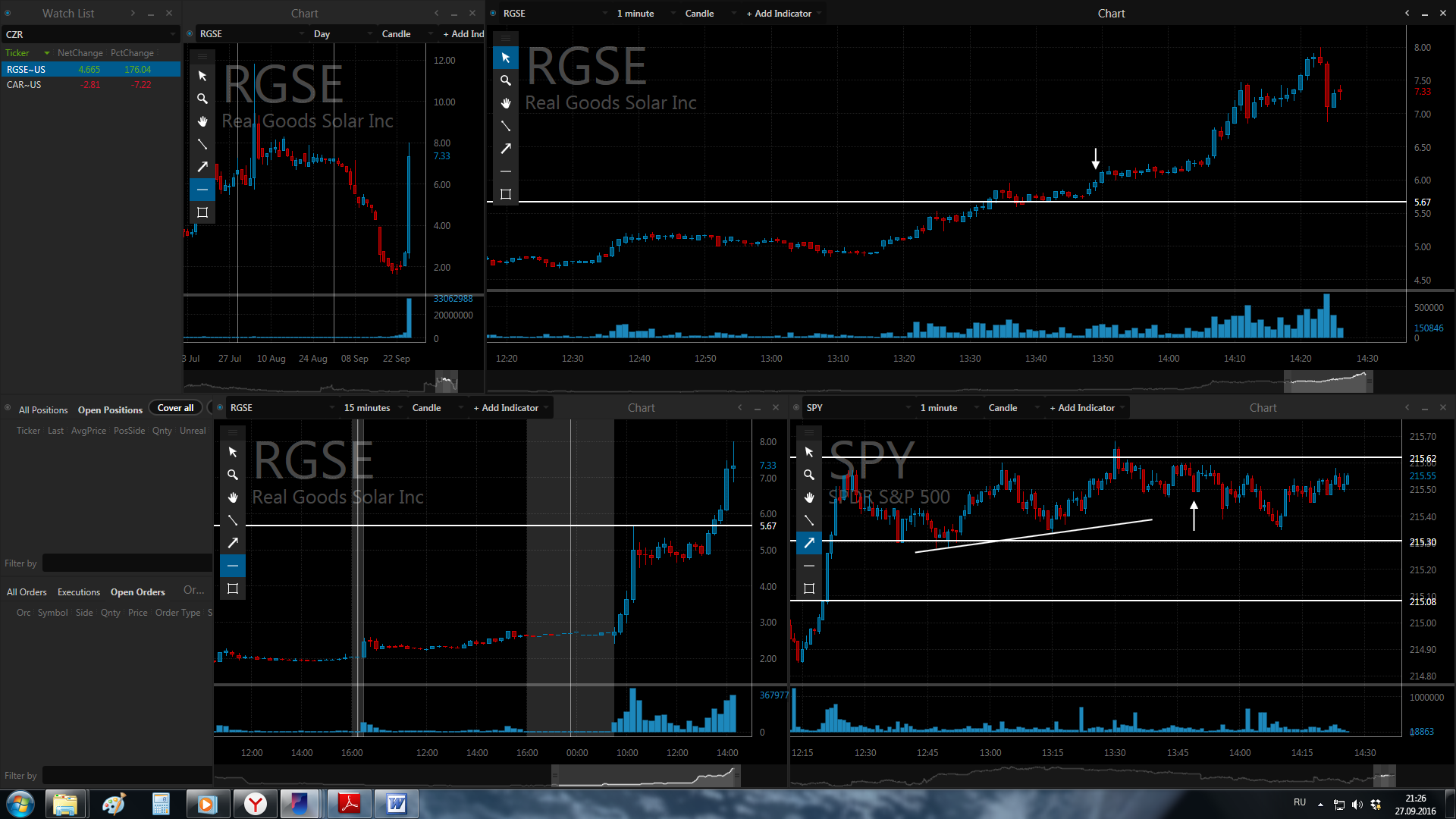The height and width of the screenshot is (819, 1456).
Task: Select trend line tool in RGSE 15 minutes chart
Action: click(233, 520)
